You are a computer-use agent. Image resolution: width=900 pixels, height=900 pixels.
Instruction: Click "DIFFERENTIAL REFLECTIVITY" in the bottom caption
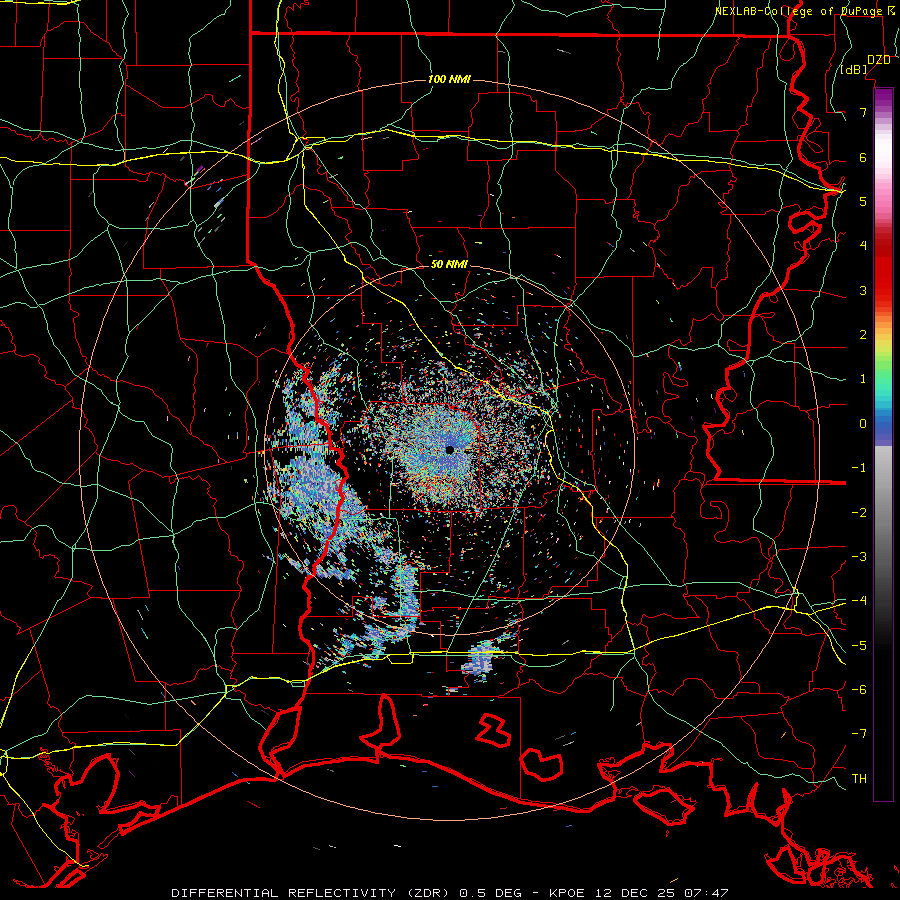284,893
